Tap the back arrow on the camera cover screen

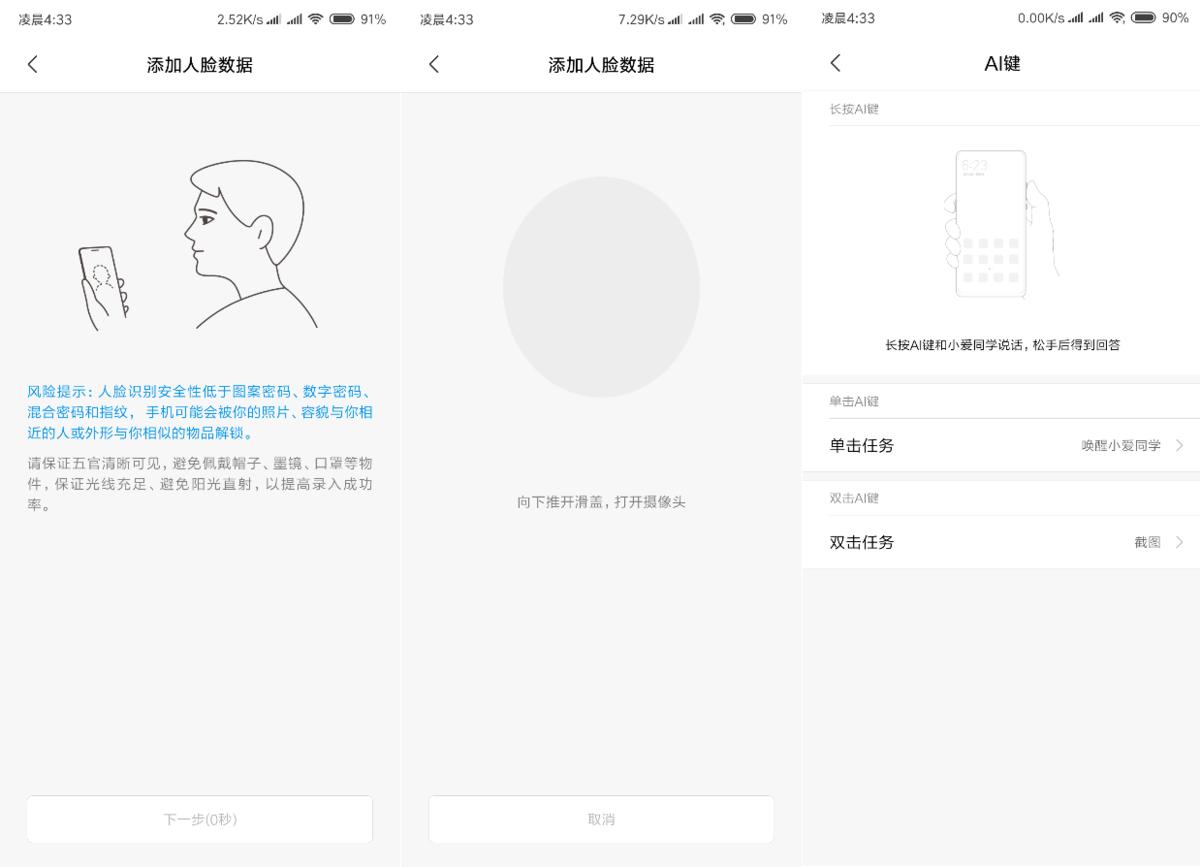[x=433, y=63]
